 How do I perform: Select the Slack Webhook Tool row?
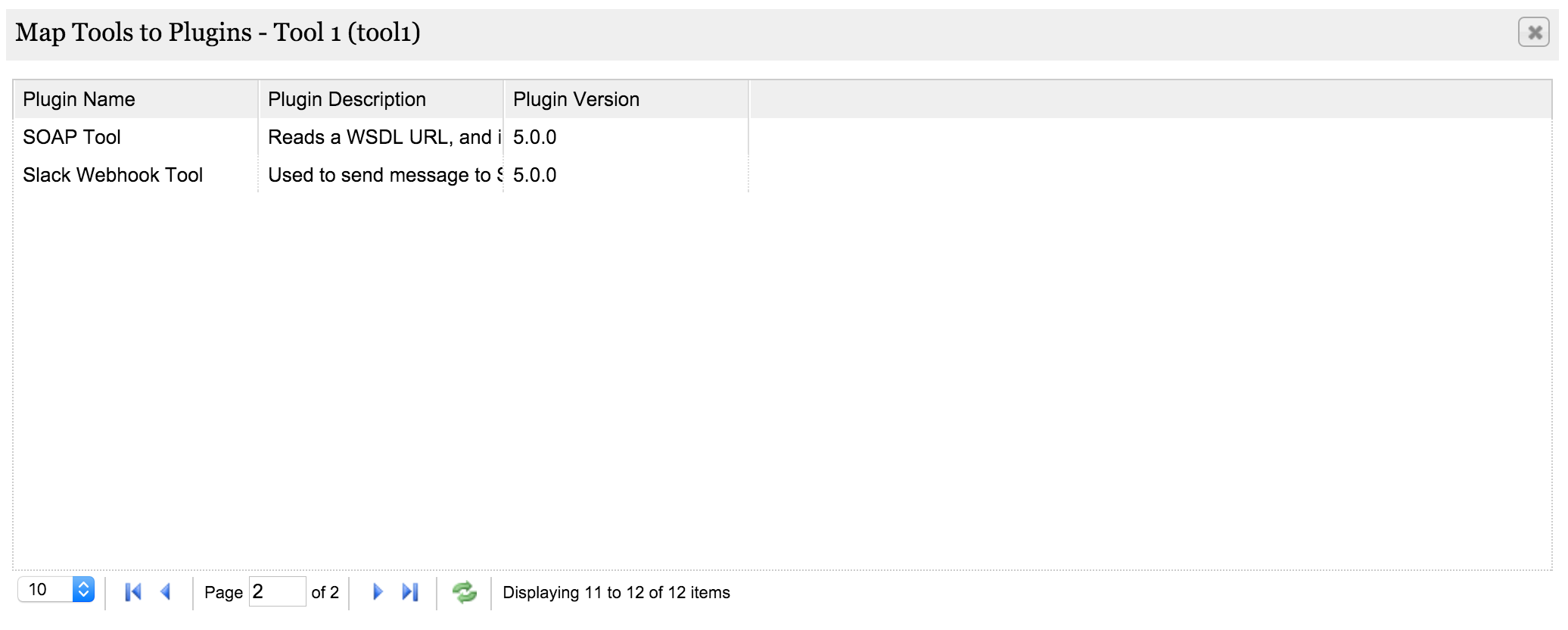tap(113, 175)
